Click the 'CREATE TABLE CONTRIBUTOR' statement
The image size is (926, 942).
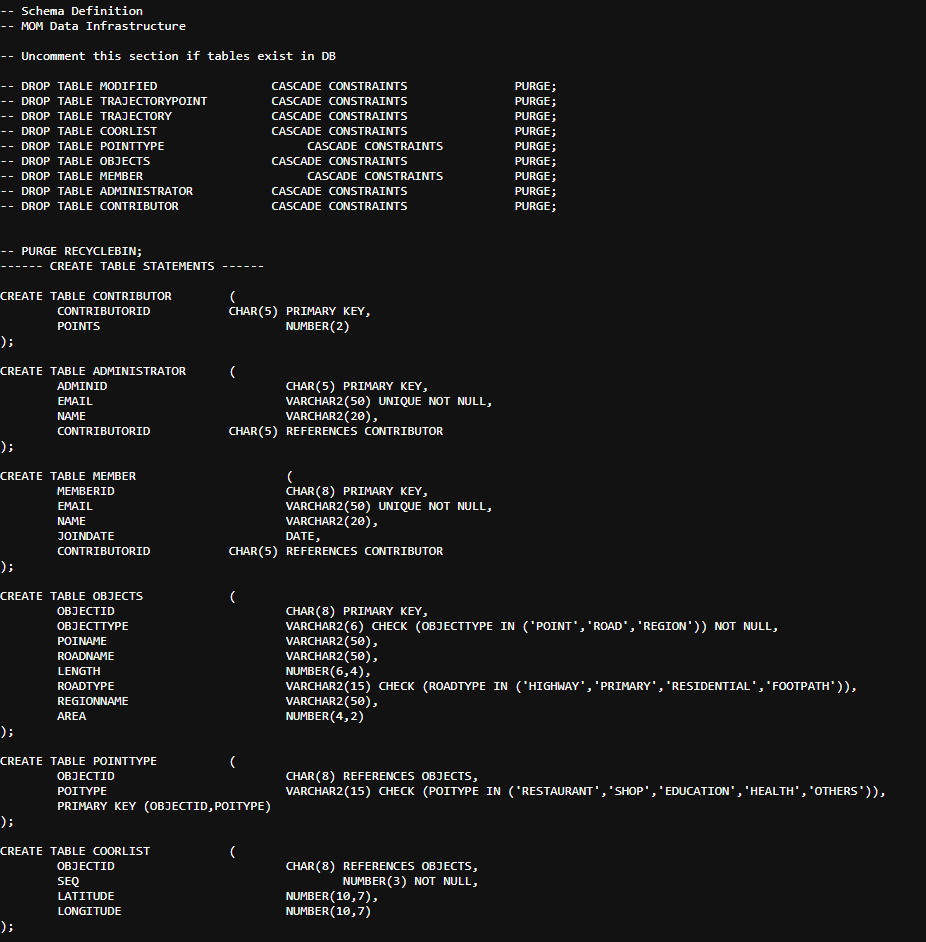(86, 296)
